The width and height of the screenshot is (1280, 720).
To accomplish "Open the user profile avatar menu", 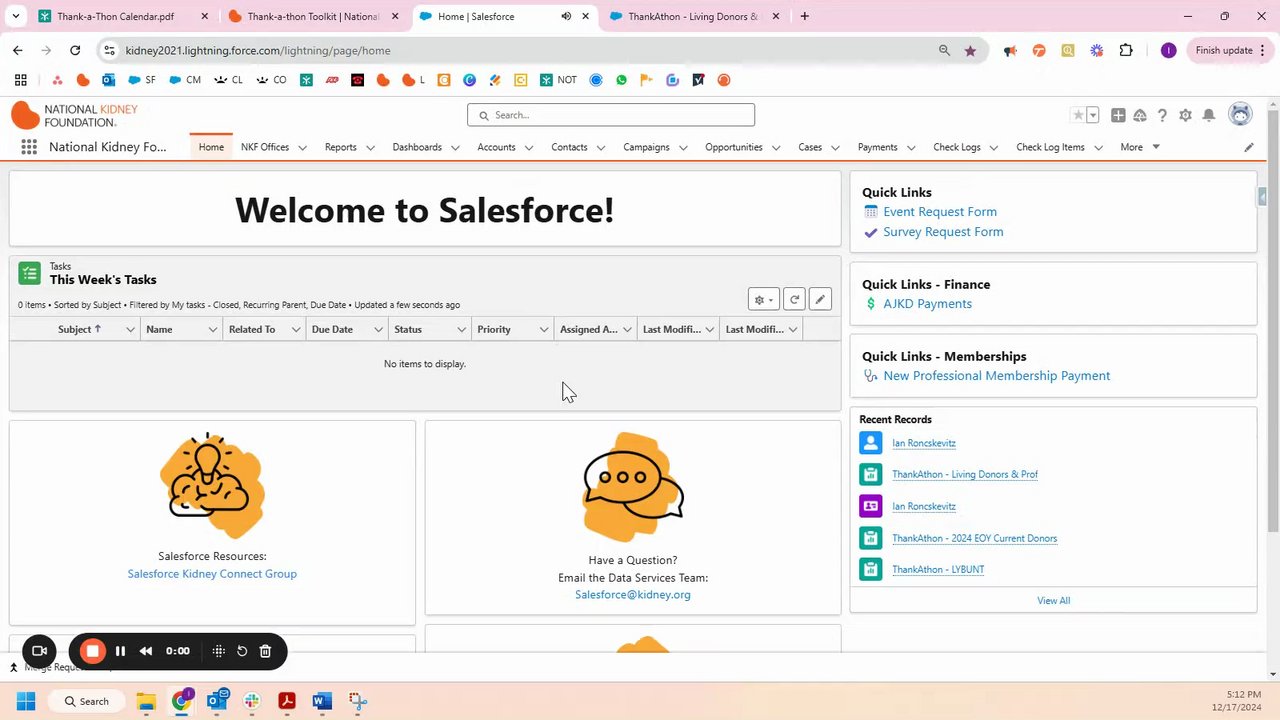I will (x=1240, y=115).
